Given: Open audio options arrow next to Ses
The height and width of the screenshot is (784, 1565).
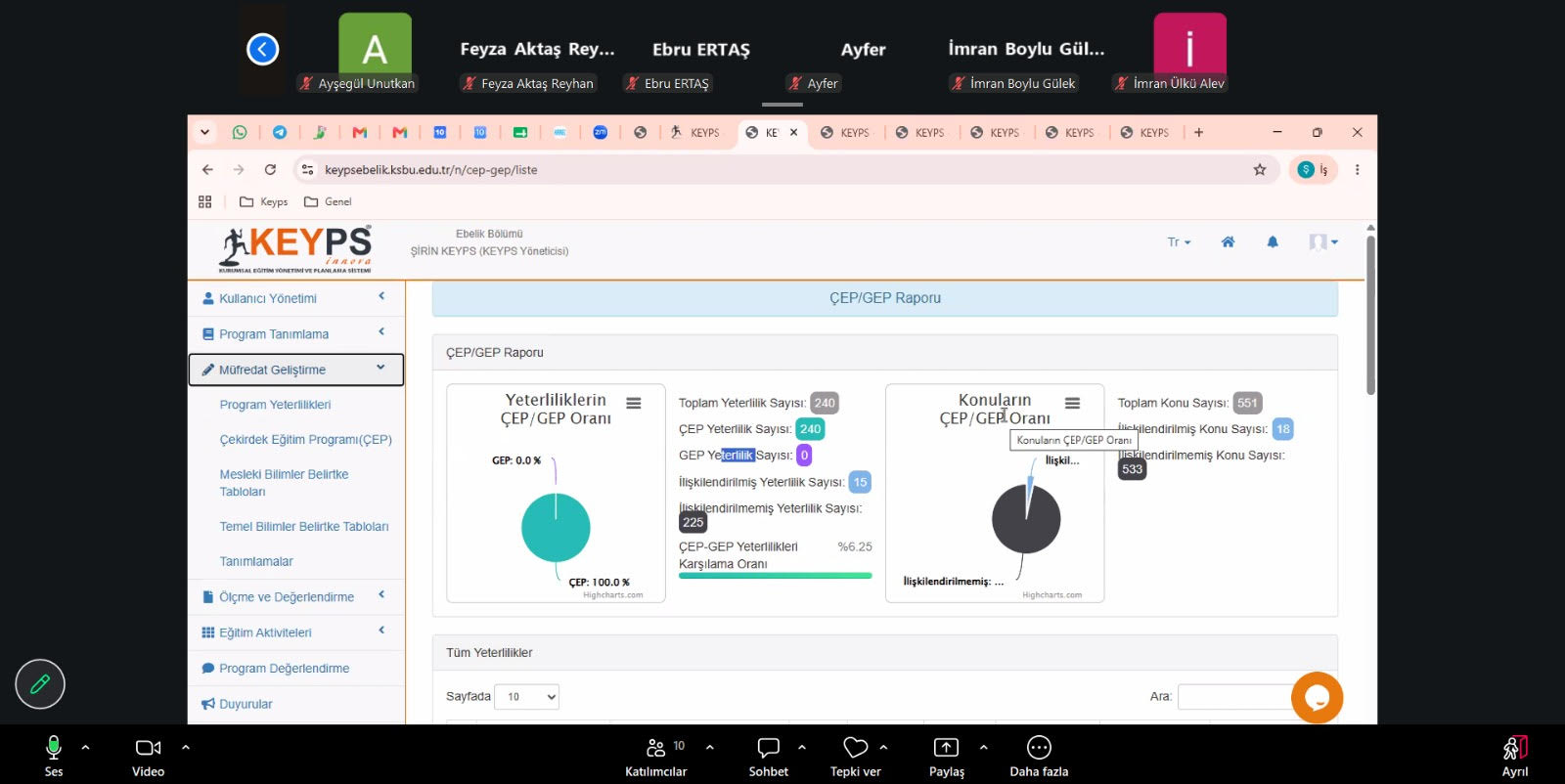Looking at the screenshot, I should click(86, 747).
